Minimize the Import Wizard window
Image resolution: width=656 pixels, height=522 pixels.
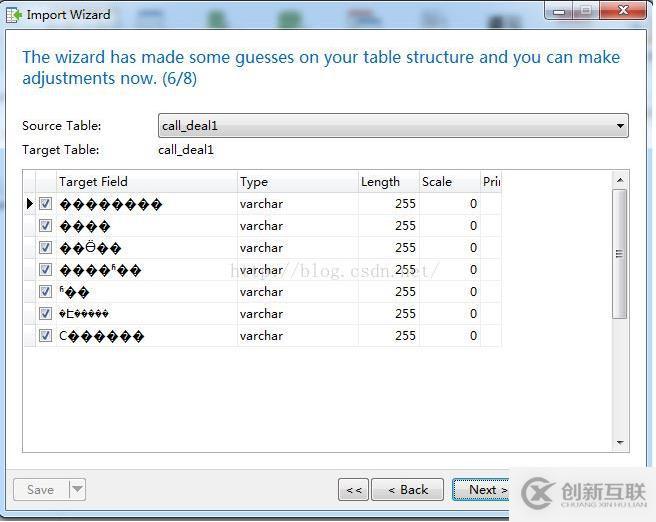(x=559, y=11)
